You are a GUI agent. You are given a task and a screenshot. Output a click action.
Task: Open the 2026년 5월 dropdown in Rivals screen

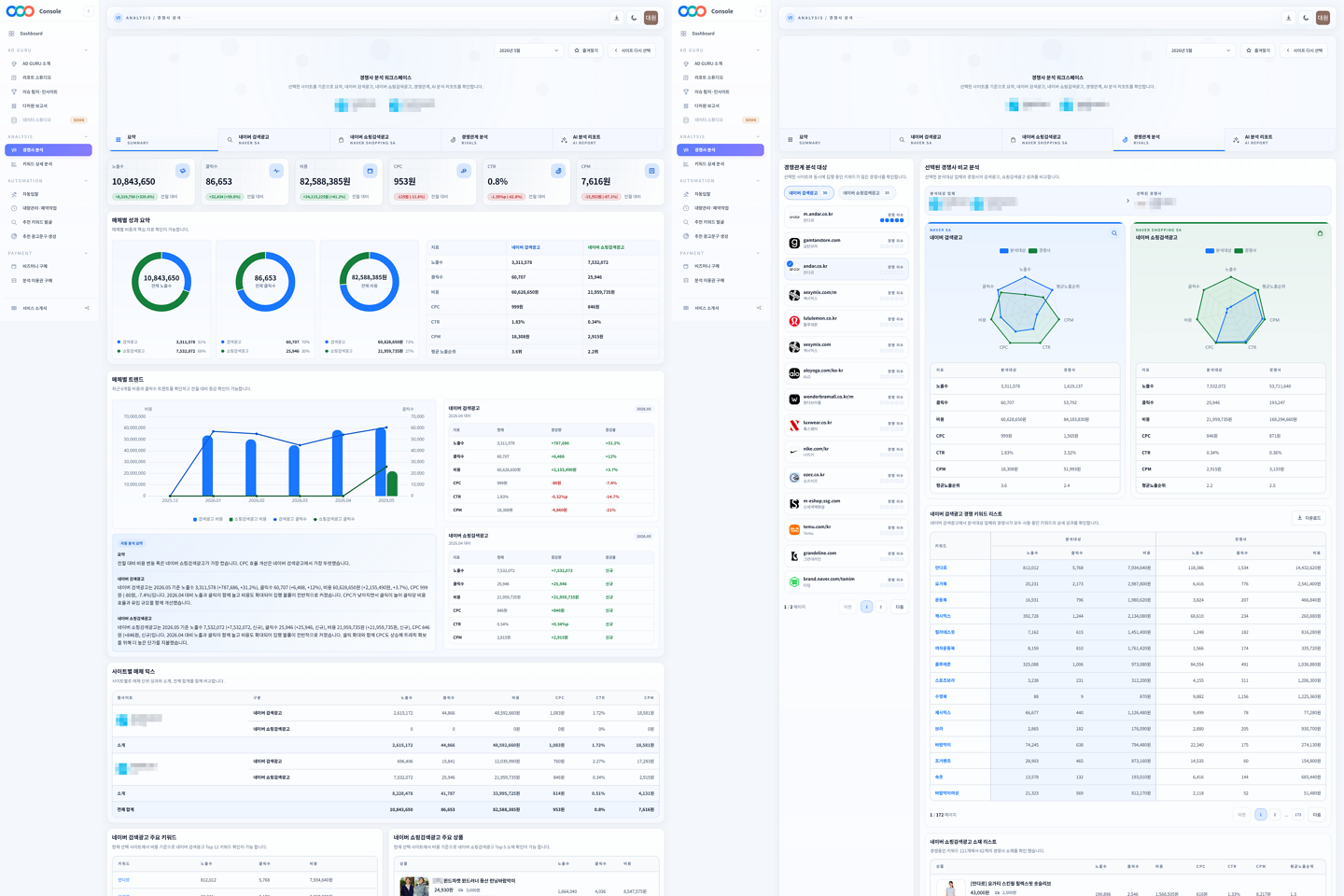point(1201,50)
